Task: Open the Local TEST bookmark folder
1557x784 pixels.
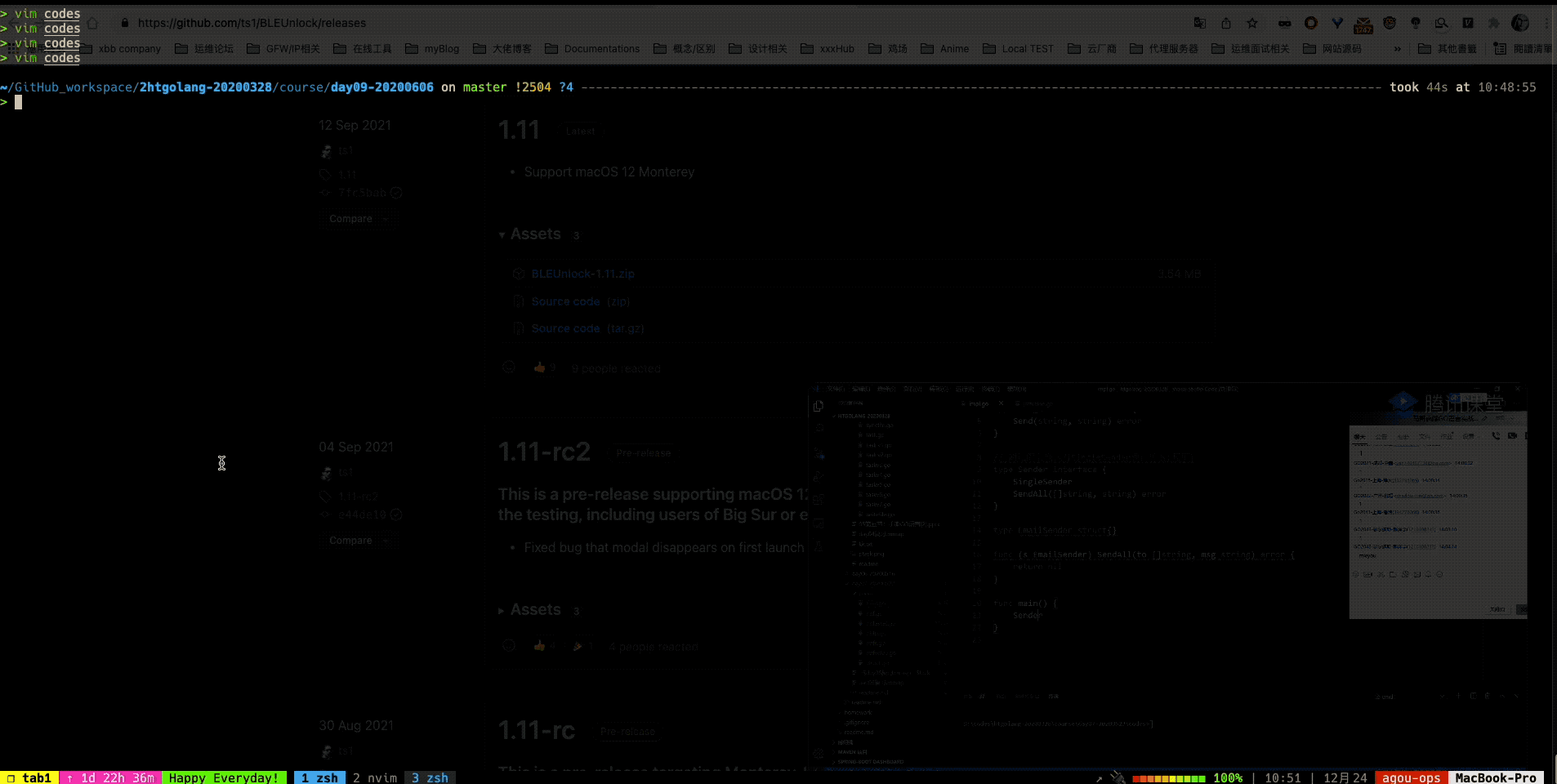Action: pos(1018,49)
